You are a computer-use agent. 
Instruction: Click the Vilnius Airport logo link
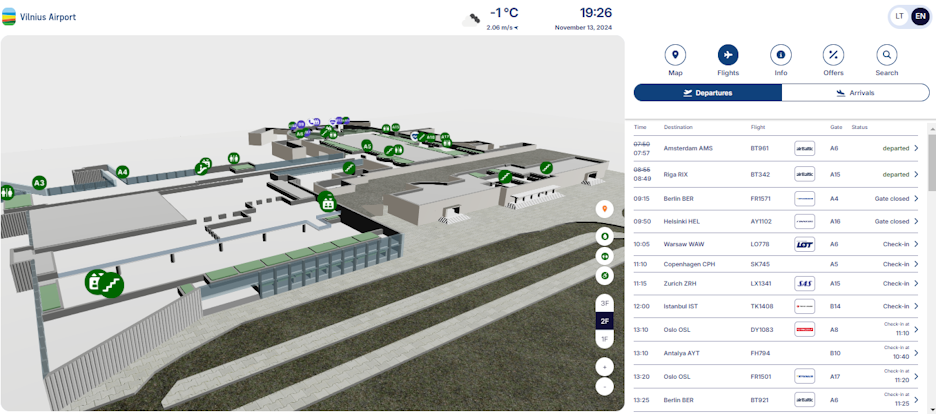coord(40,16)
